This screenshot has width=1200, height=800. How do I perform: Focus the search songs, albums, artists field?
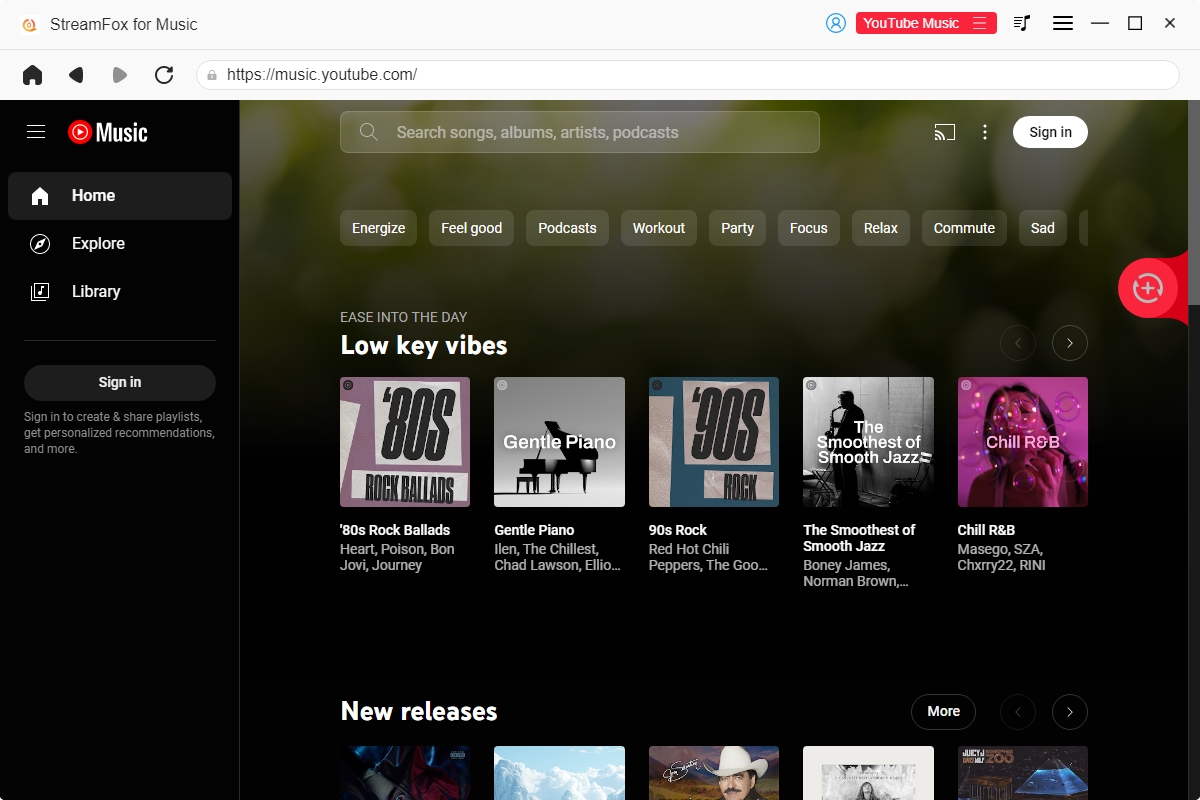click(580, 132)
